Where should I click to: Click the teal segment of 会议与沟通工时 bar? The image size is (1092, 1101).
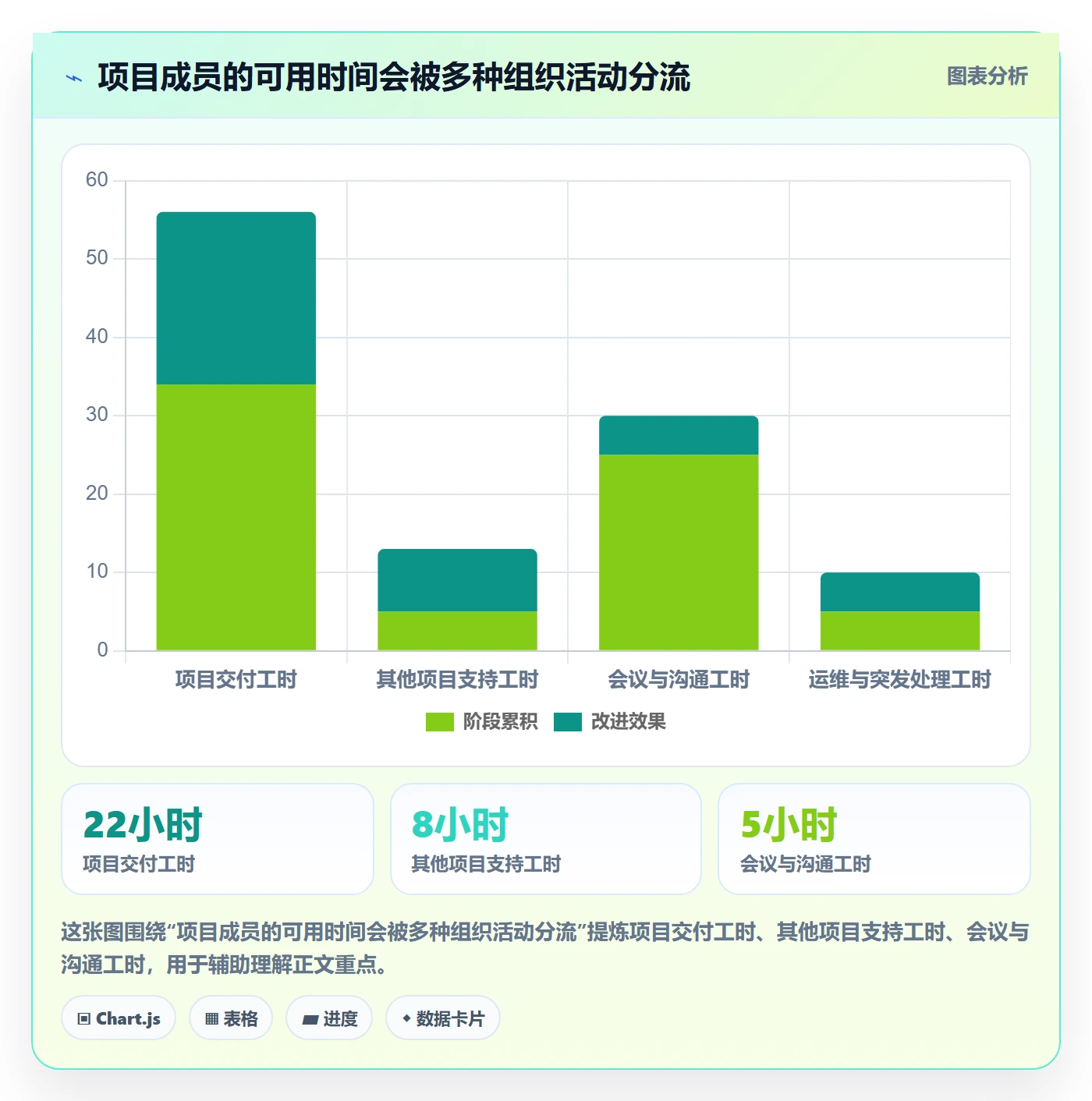[679, 435]
